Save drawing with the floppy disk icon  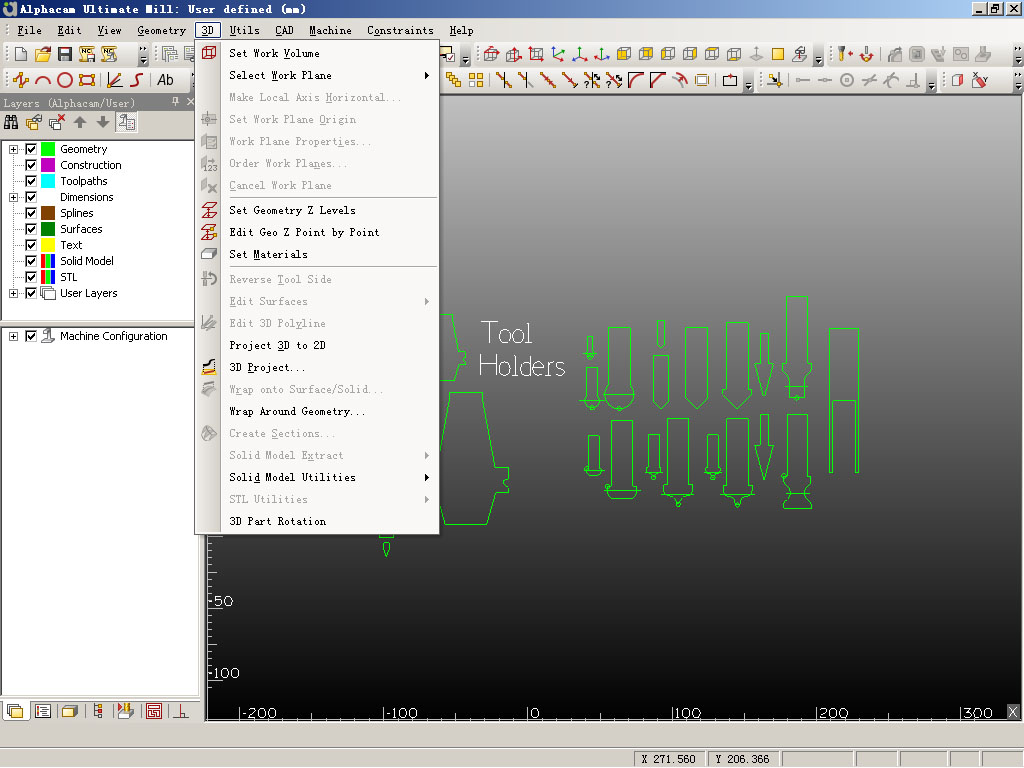coord(65,54)
